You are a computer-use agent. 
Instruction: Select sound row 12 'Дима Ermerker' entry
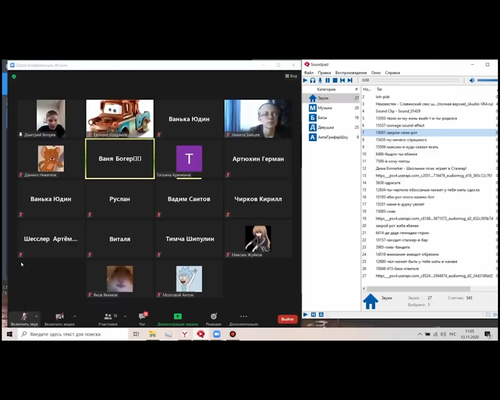coord(429,168)
